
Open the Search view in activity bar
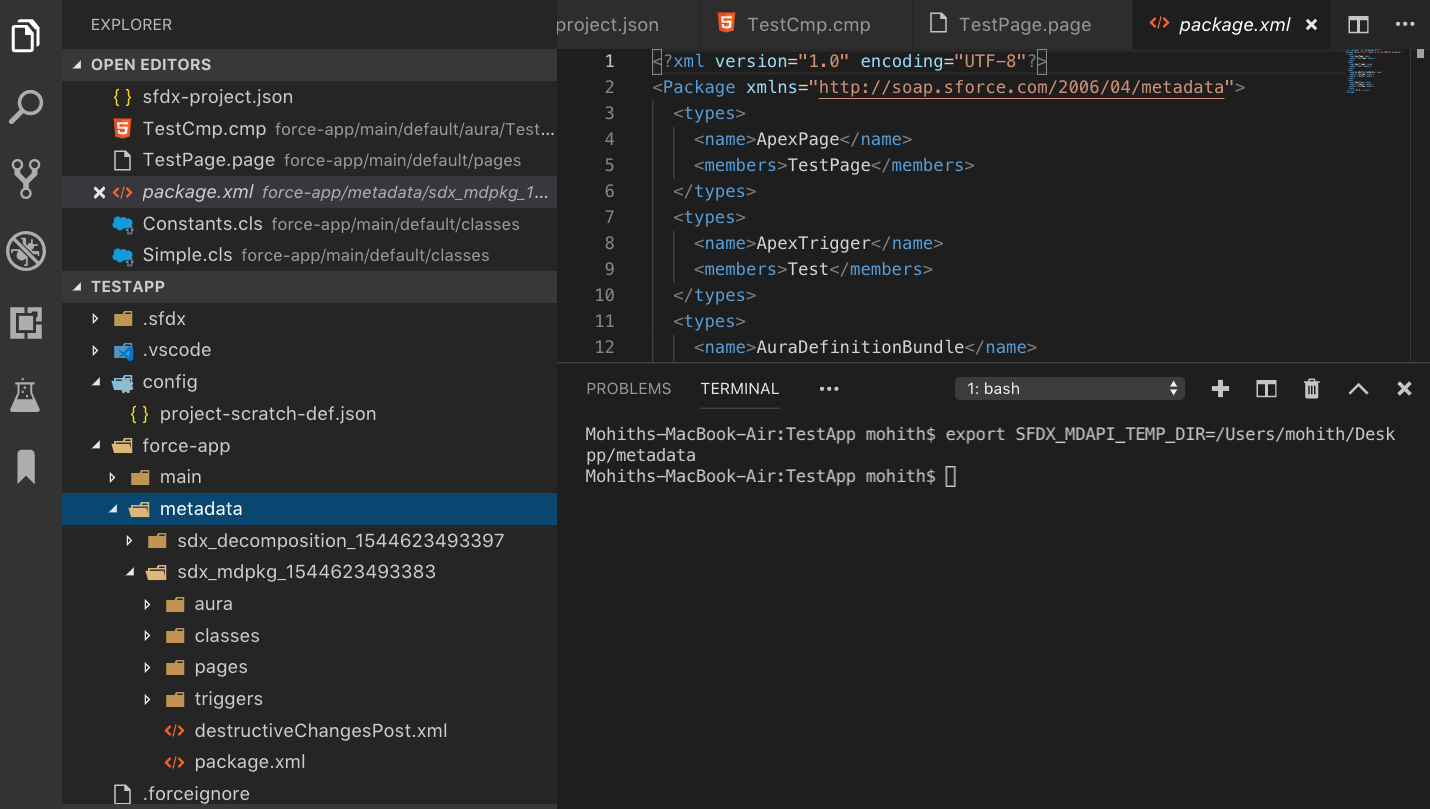[26, 106]
